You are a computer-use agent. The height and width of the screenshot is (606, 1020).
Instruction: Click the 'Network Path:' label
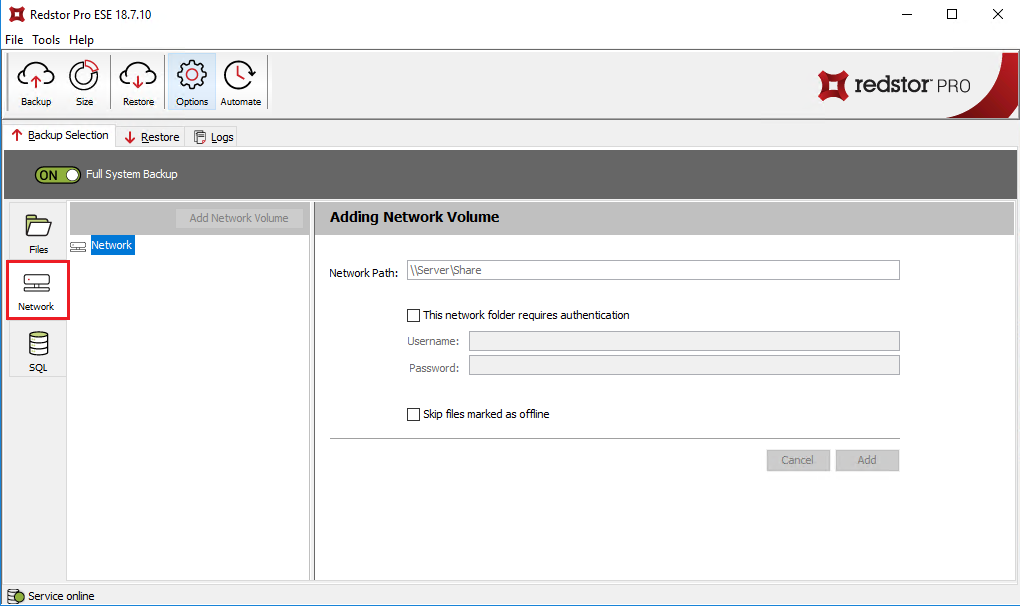point(364,273)
